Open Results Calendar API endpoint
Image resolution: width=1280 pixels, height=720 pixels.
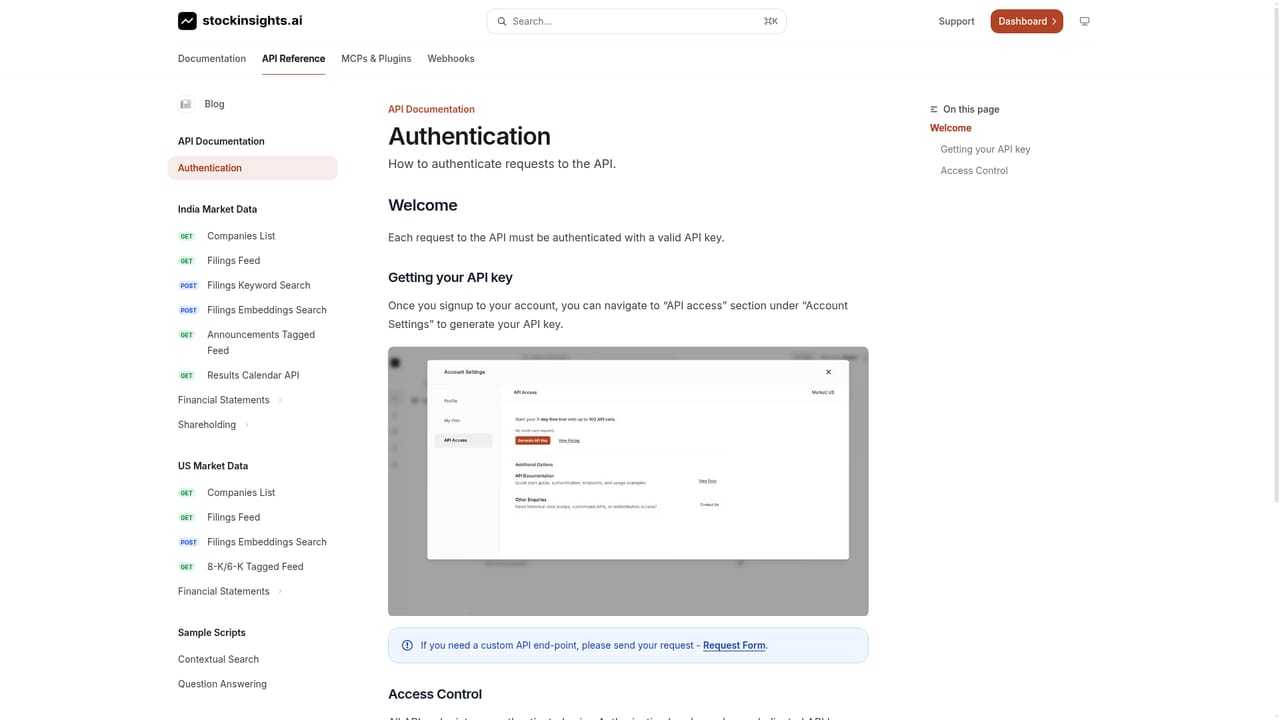[253, 376]
